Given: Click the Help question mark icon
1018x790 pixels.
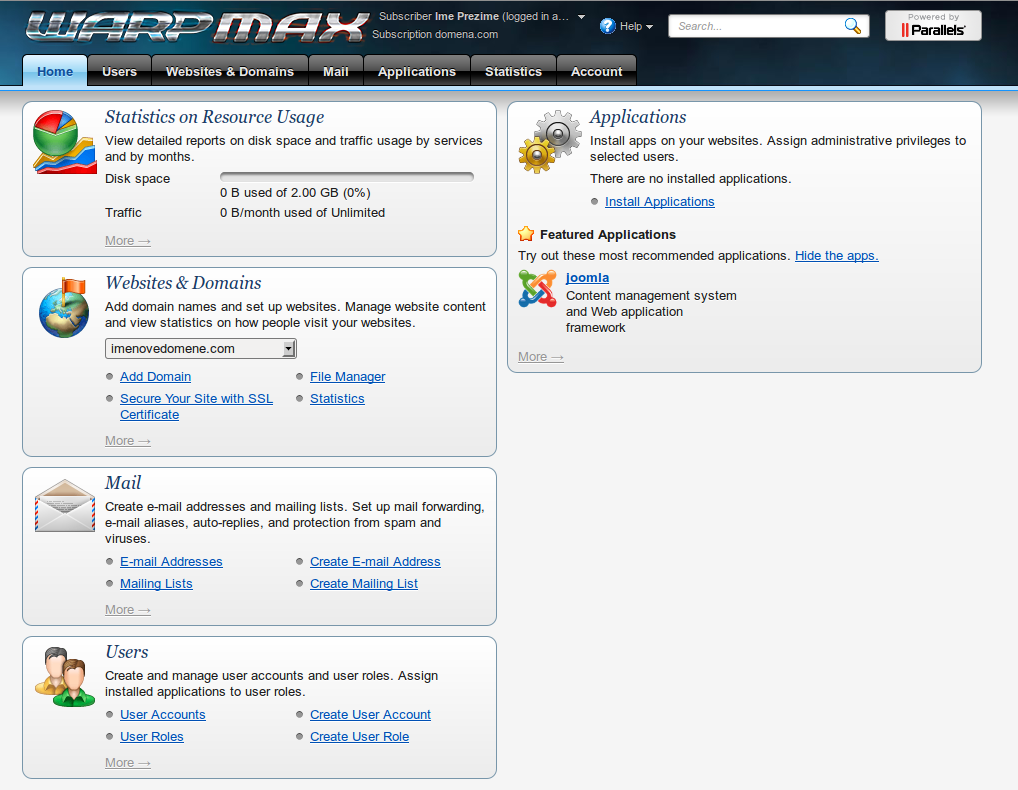Looking at the screenshot, I should tap(607, 26).
